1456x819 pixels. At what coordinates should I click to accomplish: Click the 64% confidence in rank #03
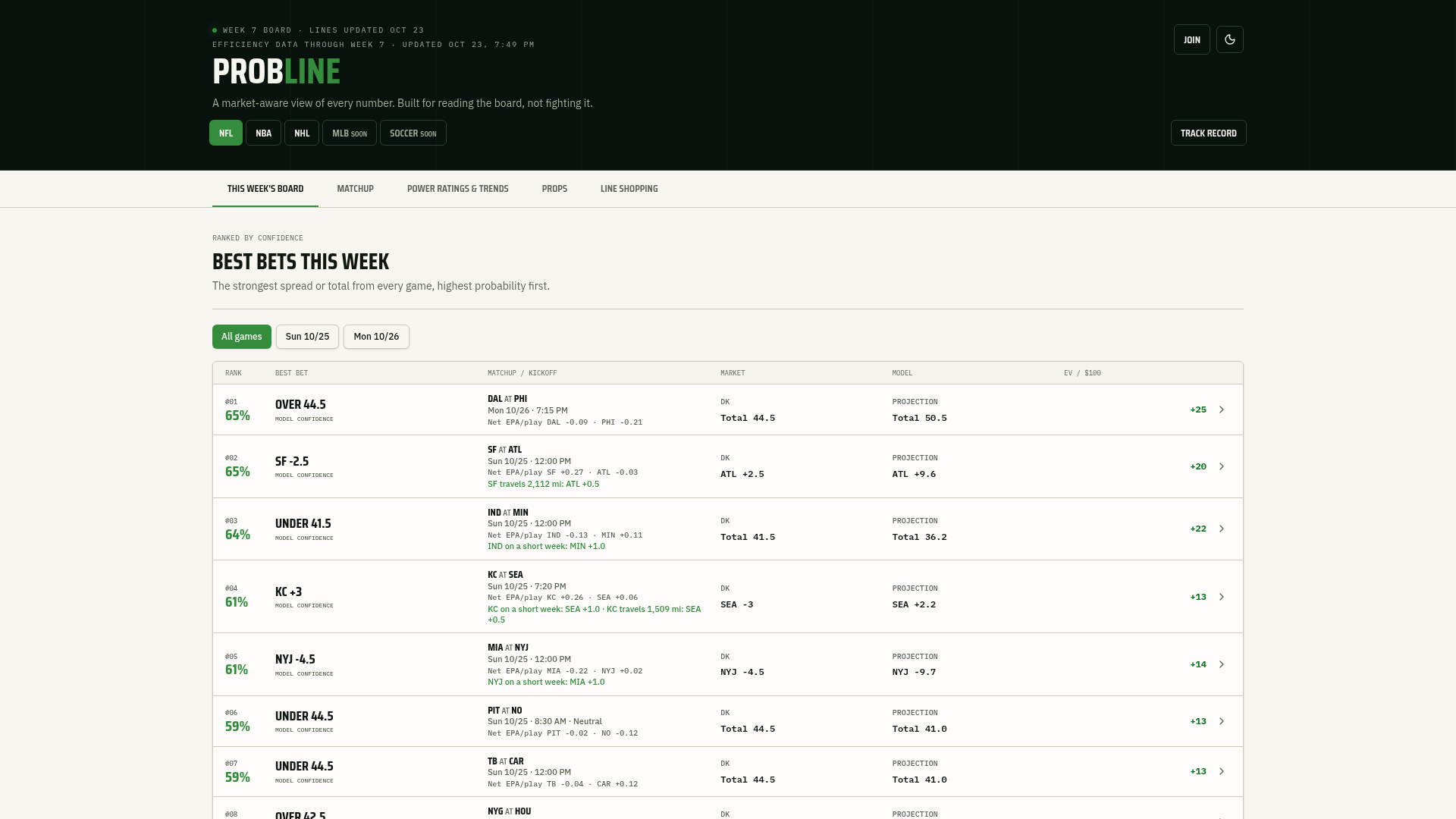point(237,535)
